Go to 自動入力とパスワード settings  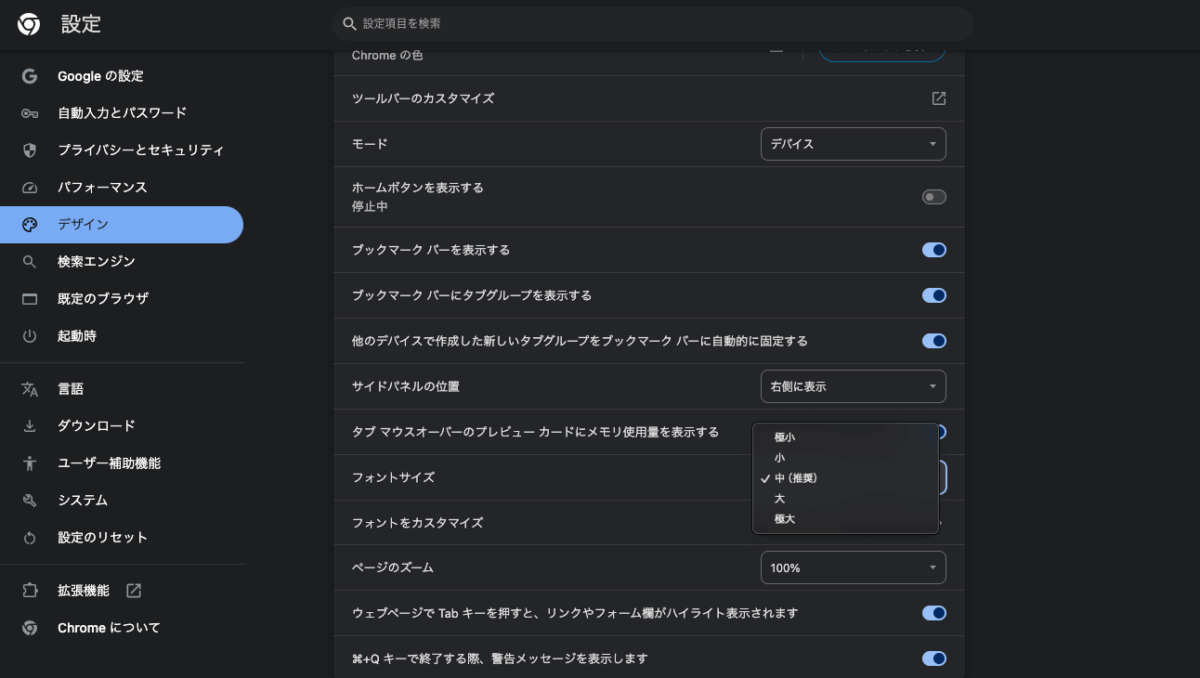point(121,113)
